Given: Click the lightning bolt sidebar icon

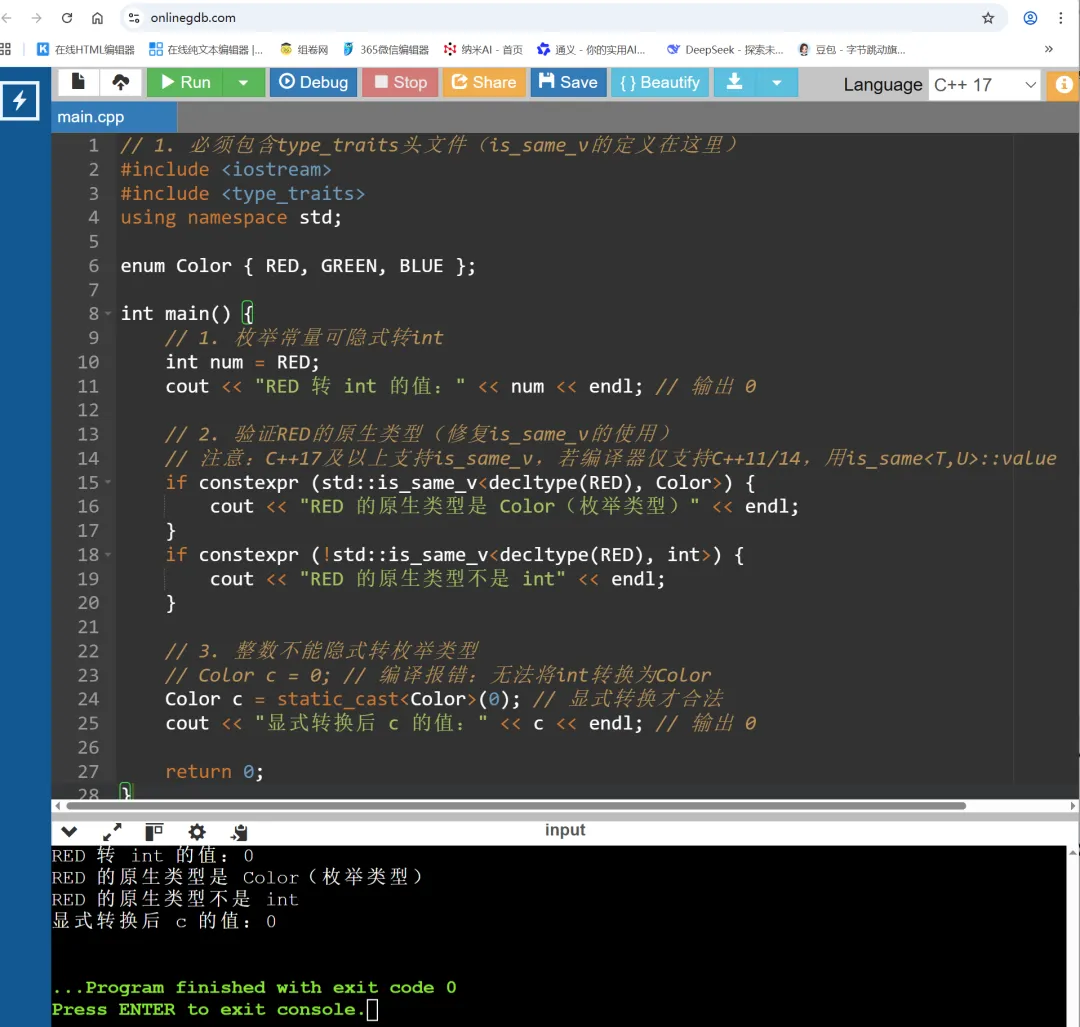Looking at the screenshot, I should (21, 100).
